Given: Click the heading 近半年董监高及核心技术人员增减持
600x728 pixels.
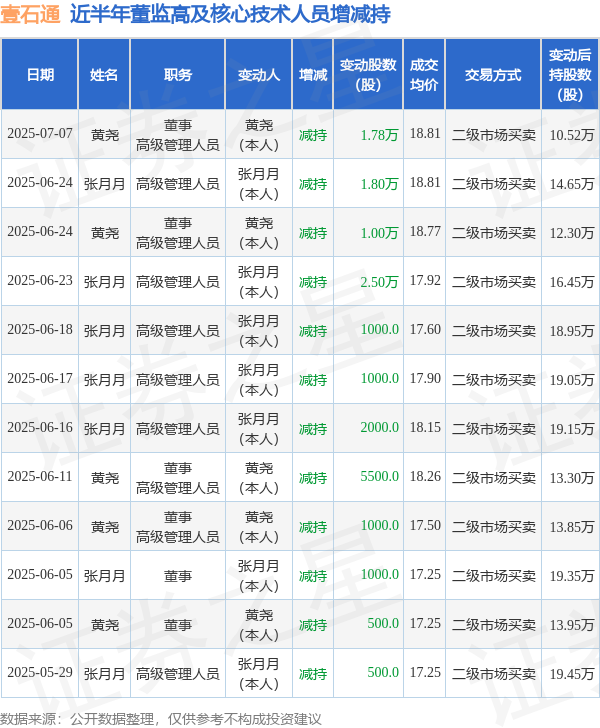Looking at the screenshot, I should [230, 14].
